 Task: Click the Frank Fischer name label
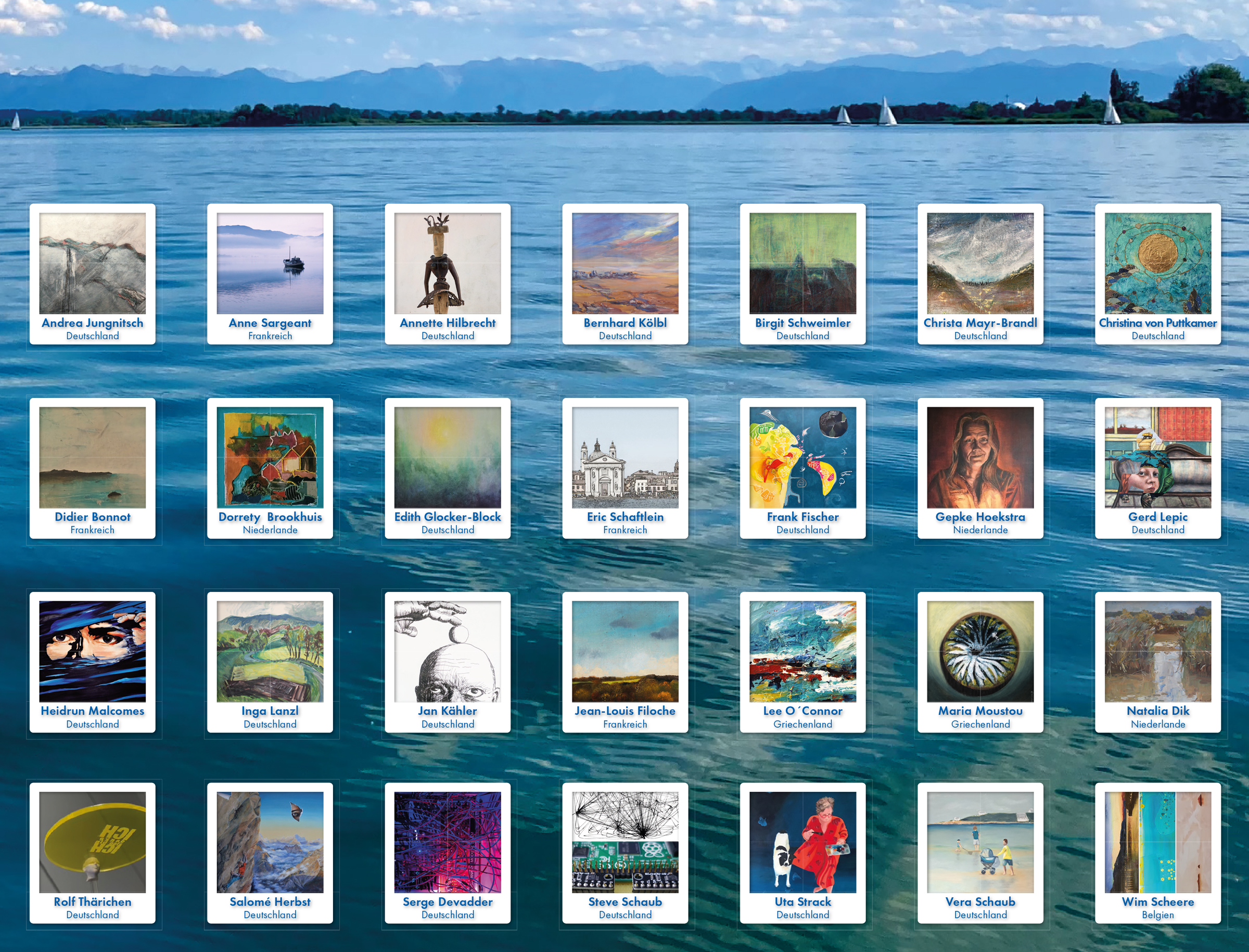803,517
